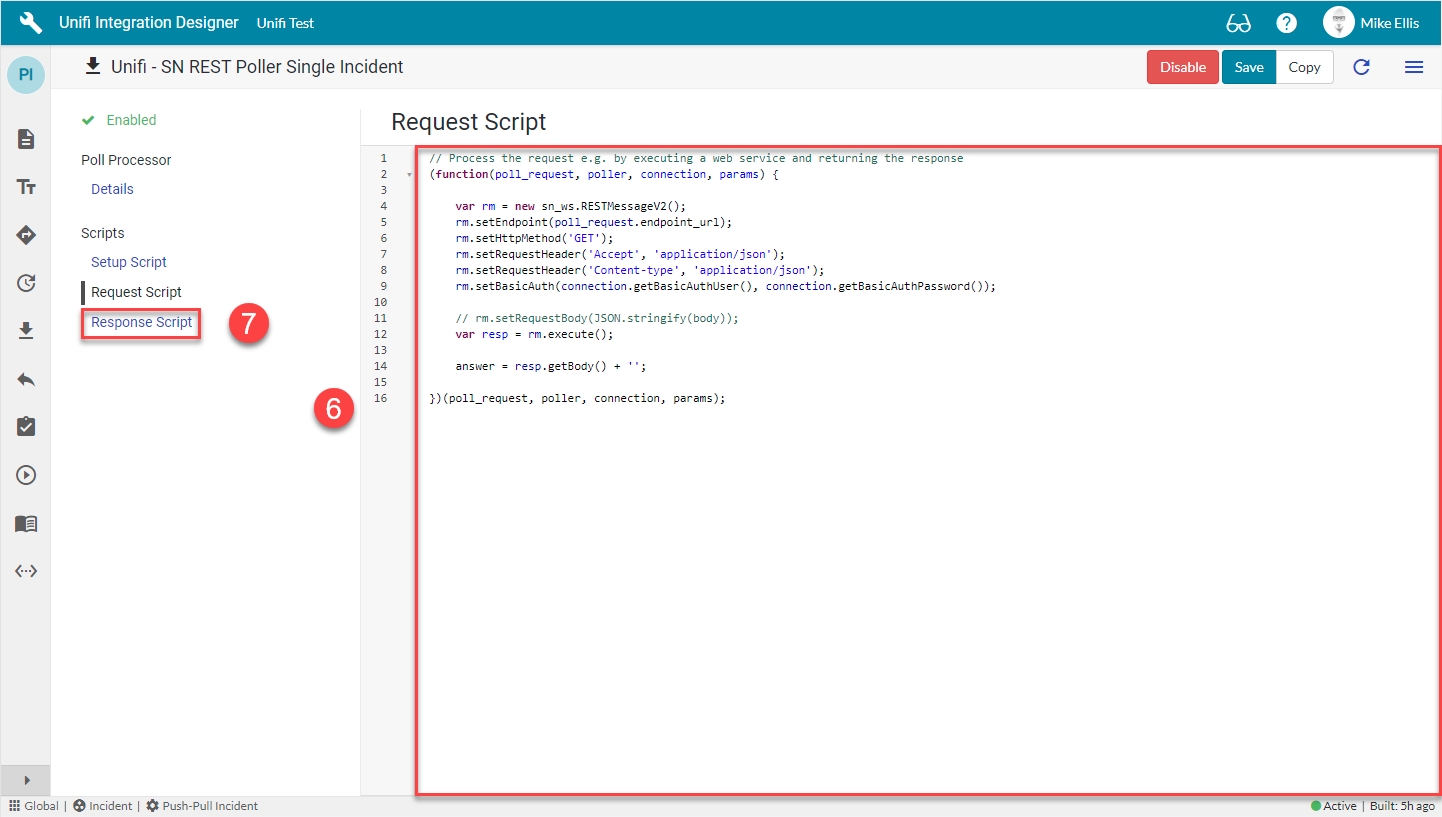The height and width of the screenshot is (817, 1442).
Task: Click the document icon in left sidebar
Action: click(26, 139)
